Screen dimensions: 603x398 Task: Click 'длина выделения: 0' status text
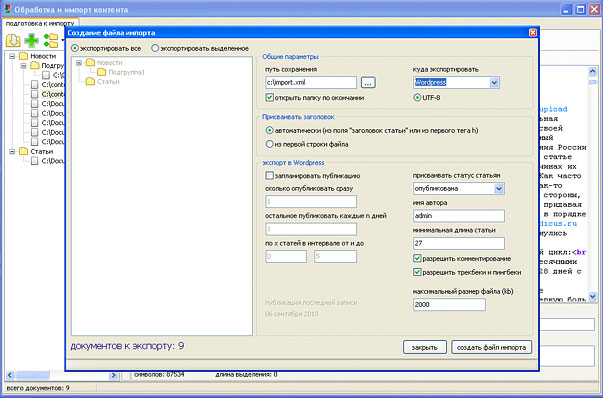click(x=246, y=374)
